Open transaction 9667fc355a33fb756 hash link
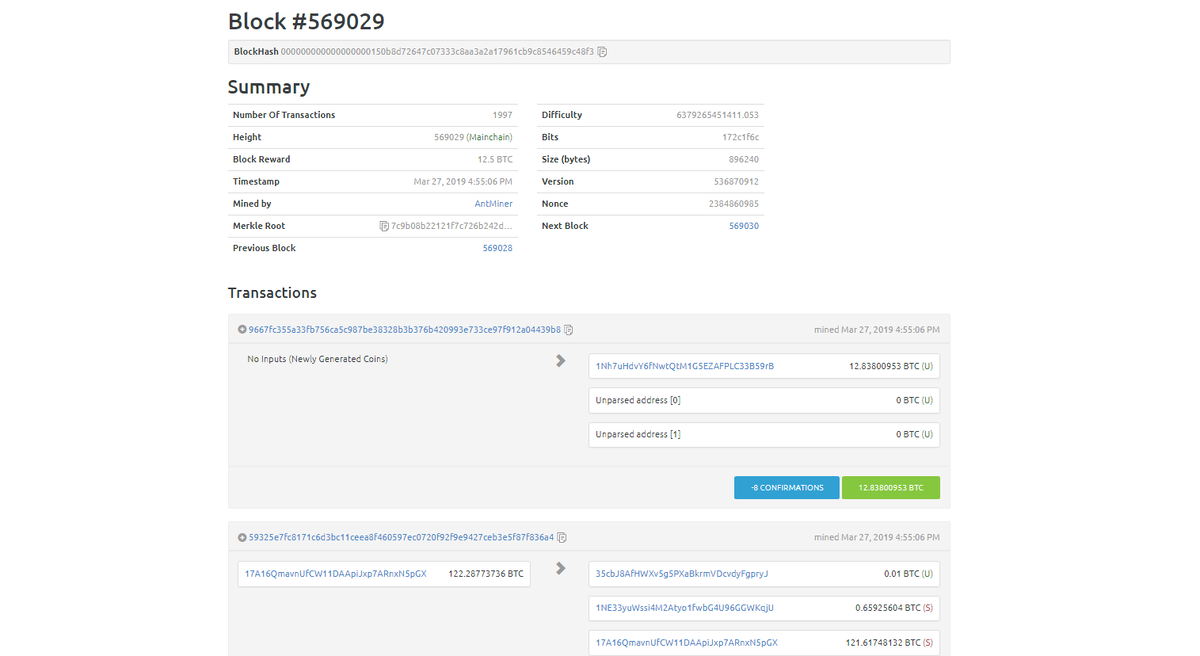1200x656 pixels. 405,330
